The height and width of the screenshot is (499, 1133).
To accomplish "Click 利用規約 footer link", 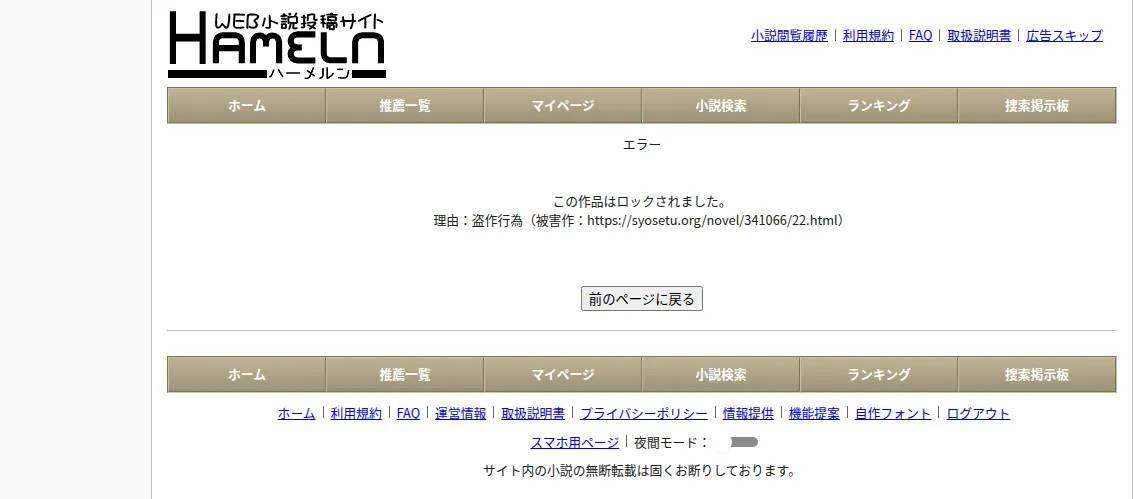I will [356, 414].
